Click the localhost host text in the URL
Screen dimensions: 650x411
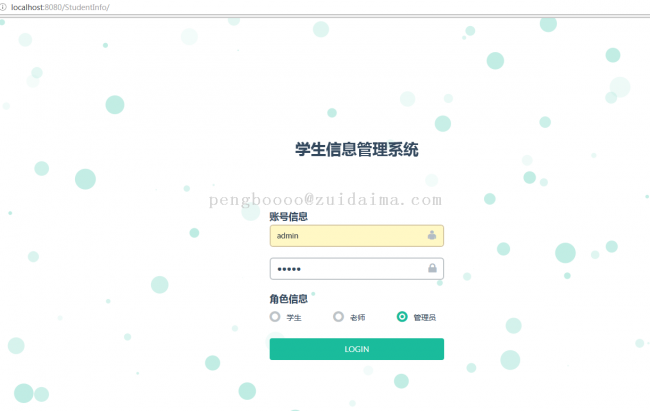tap(27, 7)
